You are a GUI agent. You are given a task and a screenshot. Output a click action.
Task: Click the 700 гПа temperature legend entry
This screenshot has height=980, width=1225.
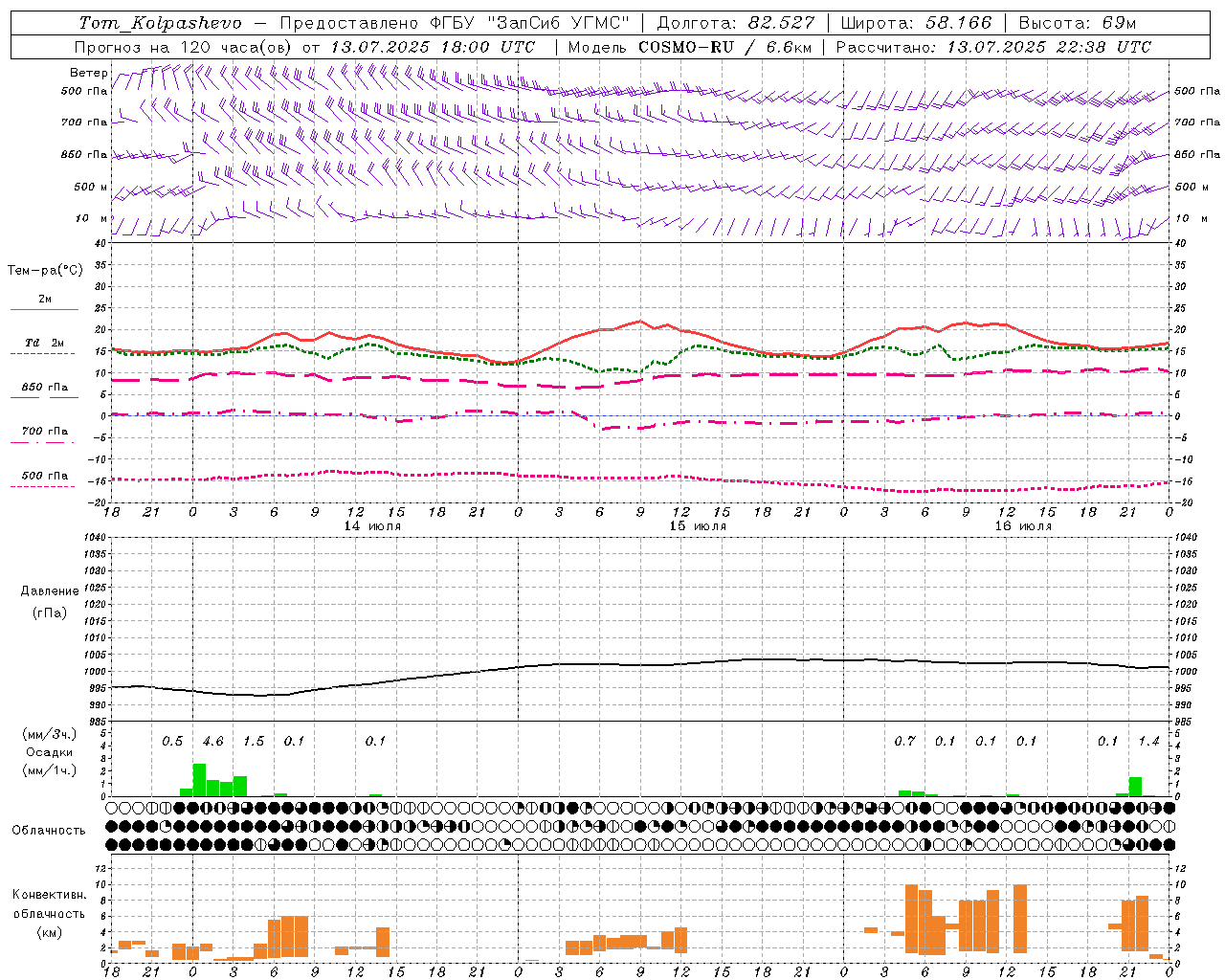click(x=45, y=431)
